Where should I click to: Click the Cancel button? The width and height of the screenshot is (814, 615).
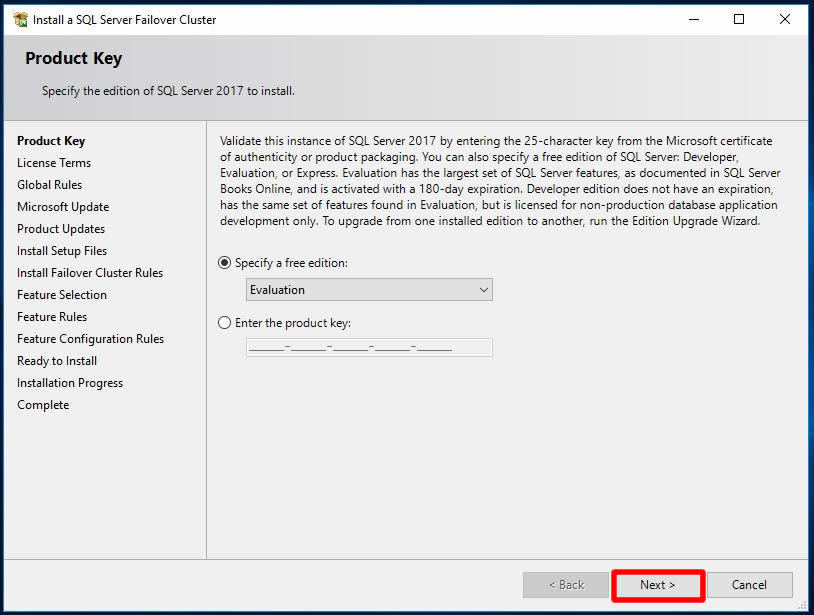tap(749, 585)
